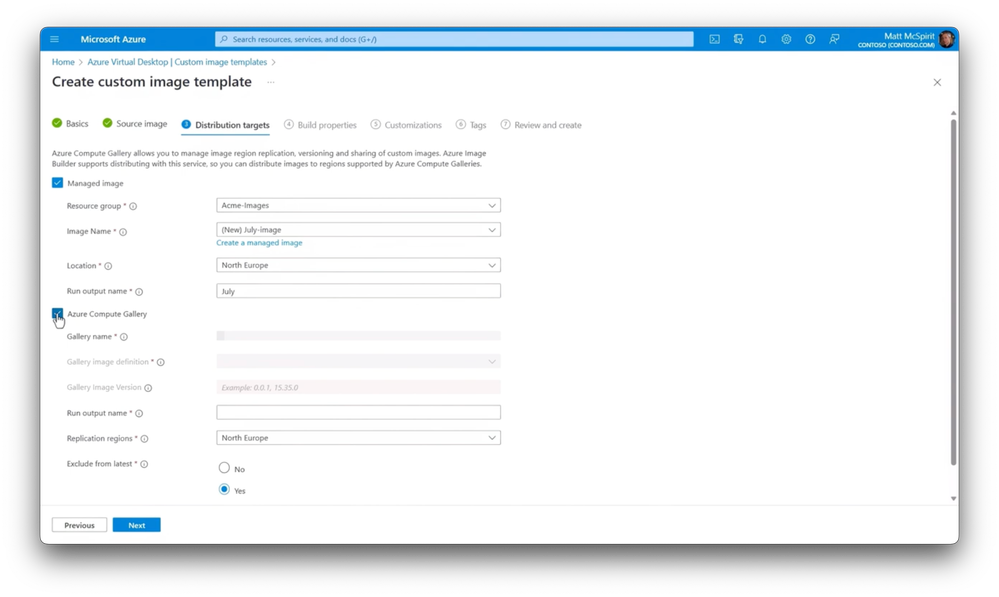Open portal settings gear
Screen dimensions: 999x597
tap(786, 39)
